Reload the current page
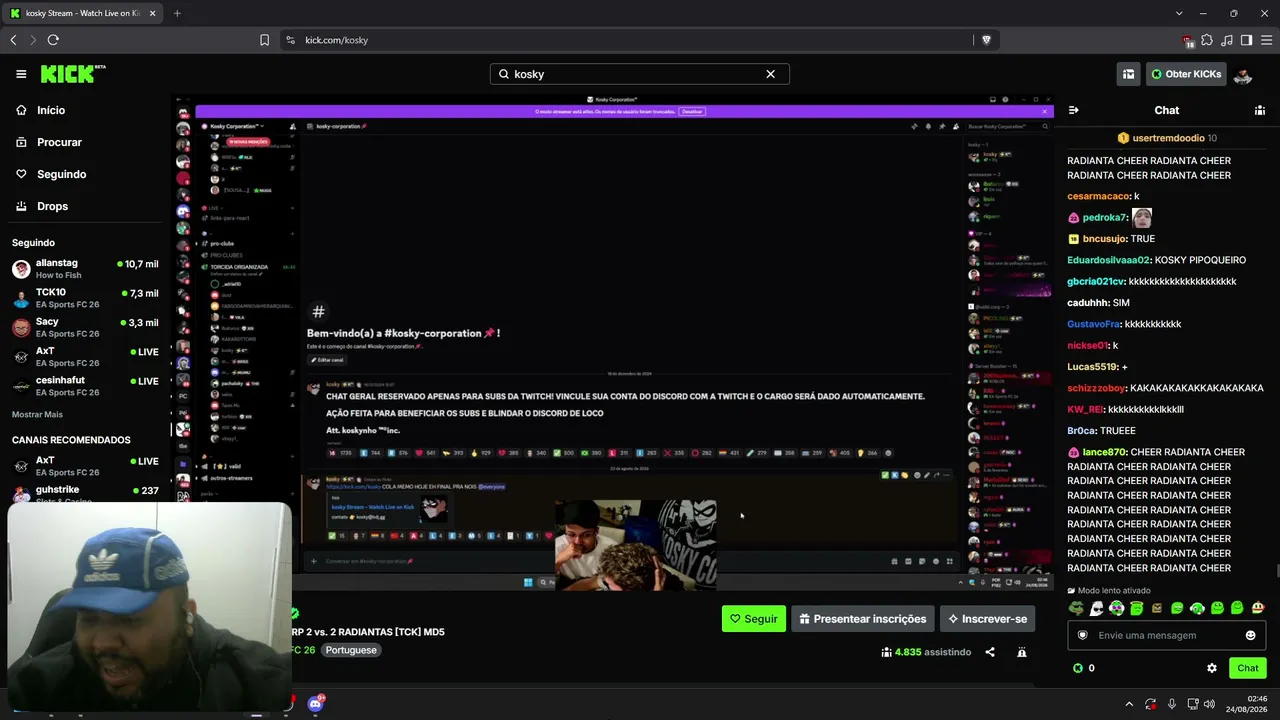This screenshot has width=1280, height=720. click(53, 40)
